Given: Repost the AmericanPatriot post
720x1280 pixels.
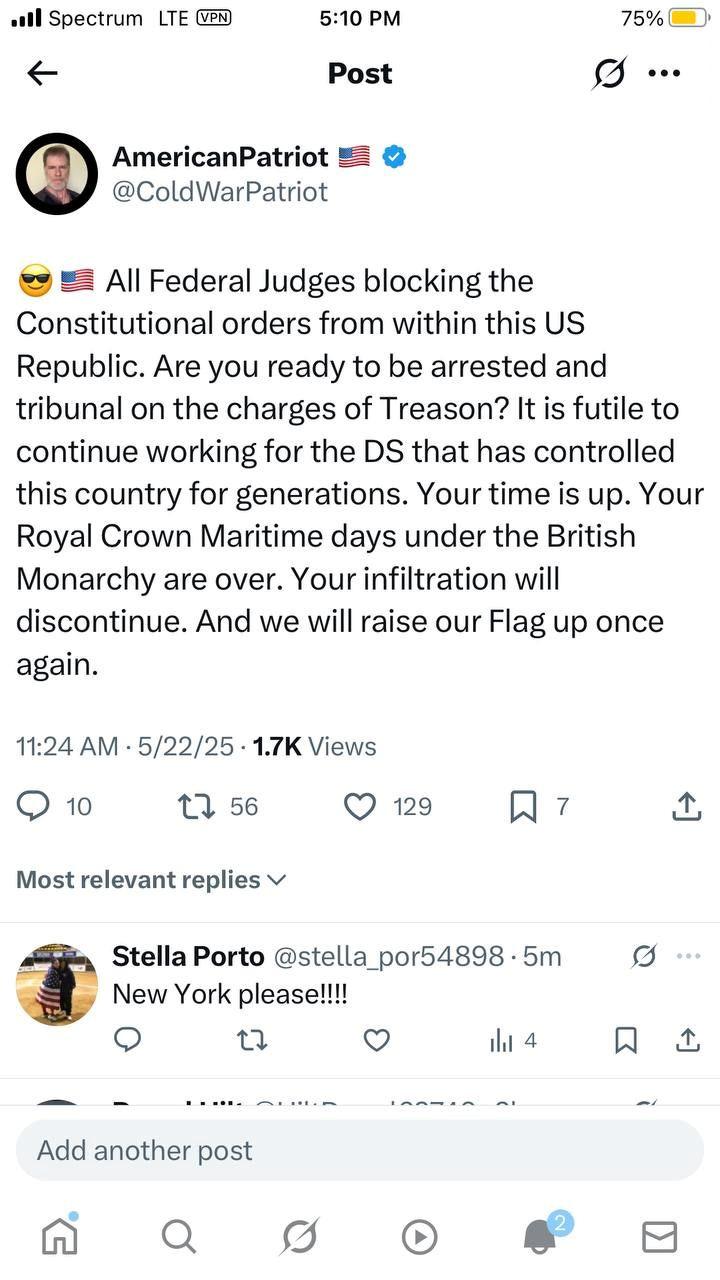Looking at the screenshot, I should (196, 806).
